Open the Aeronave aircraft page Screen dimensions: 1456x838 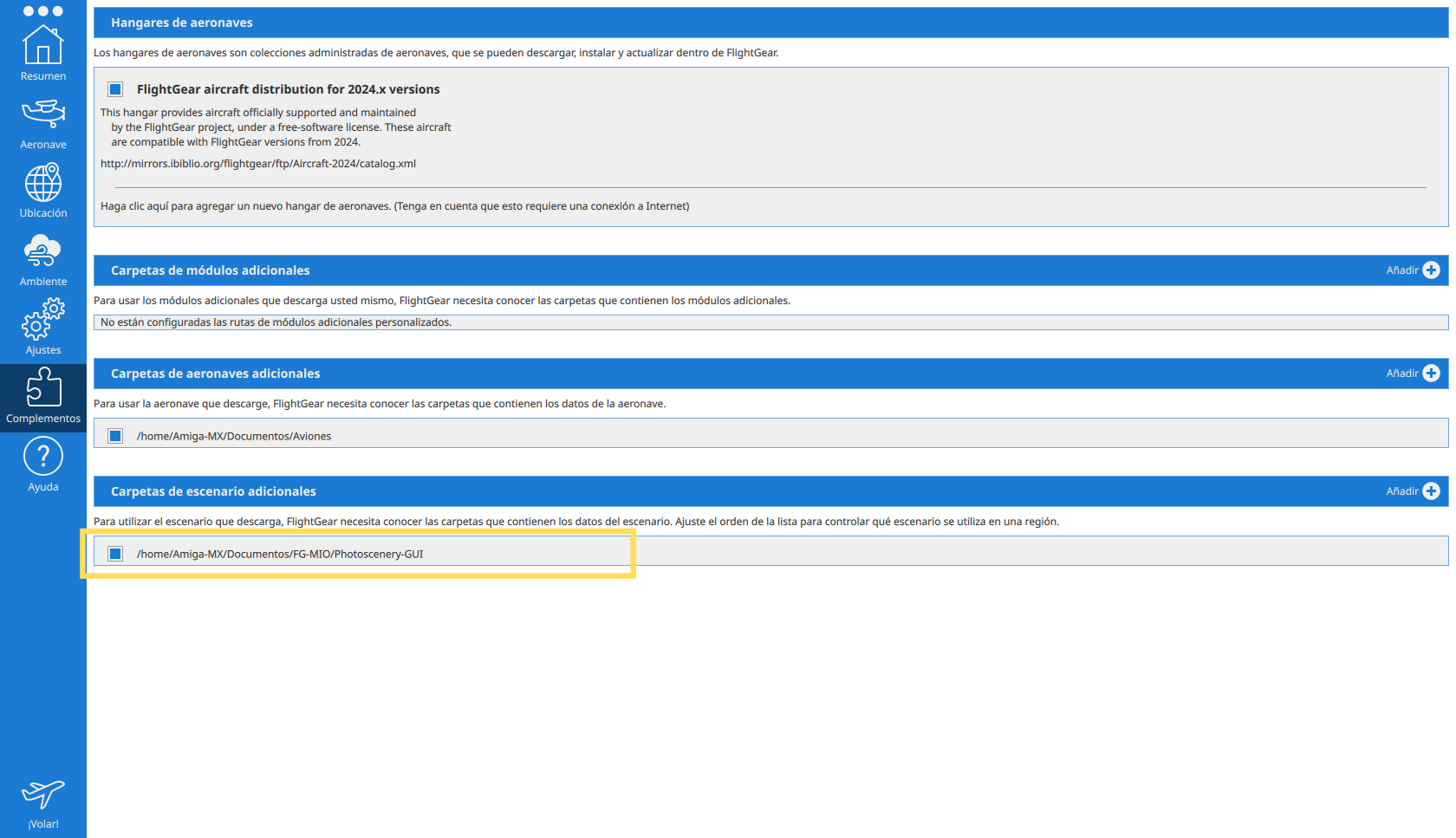coord(43,123)
